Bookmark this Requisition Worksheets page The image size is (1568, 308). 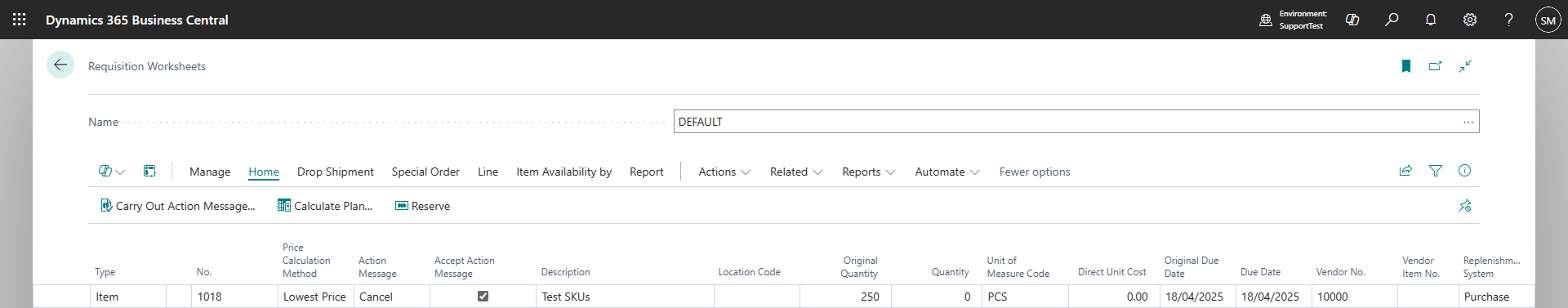(1406, 66)
